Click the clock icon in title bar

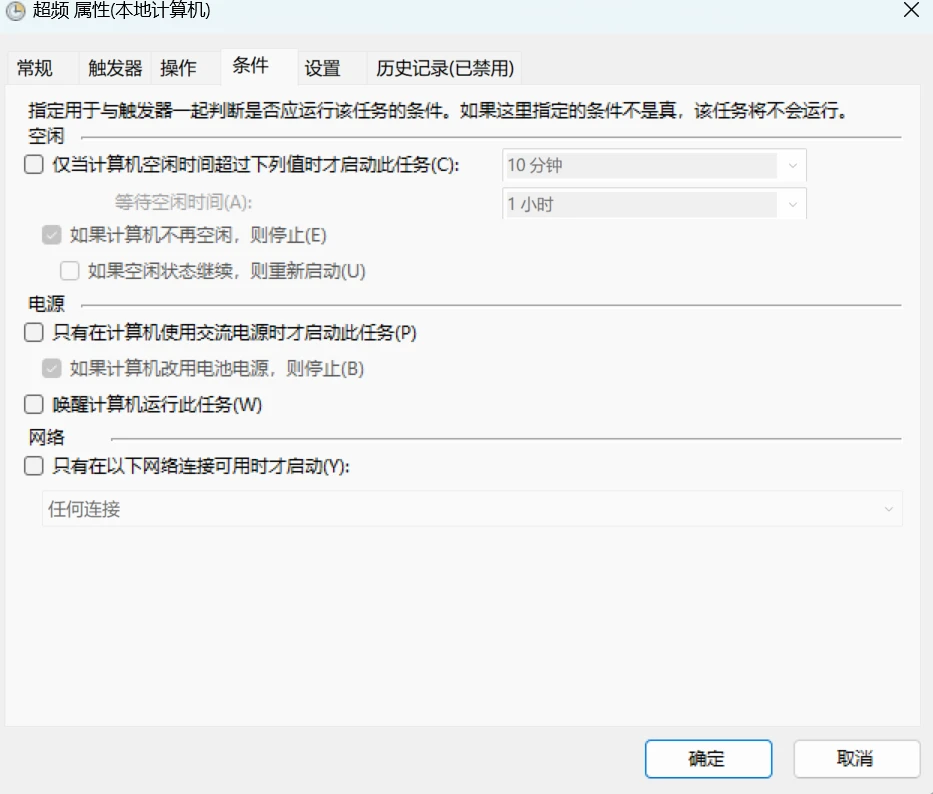point(14,10)
